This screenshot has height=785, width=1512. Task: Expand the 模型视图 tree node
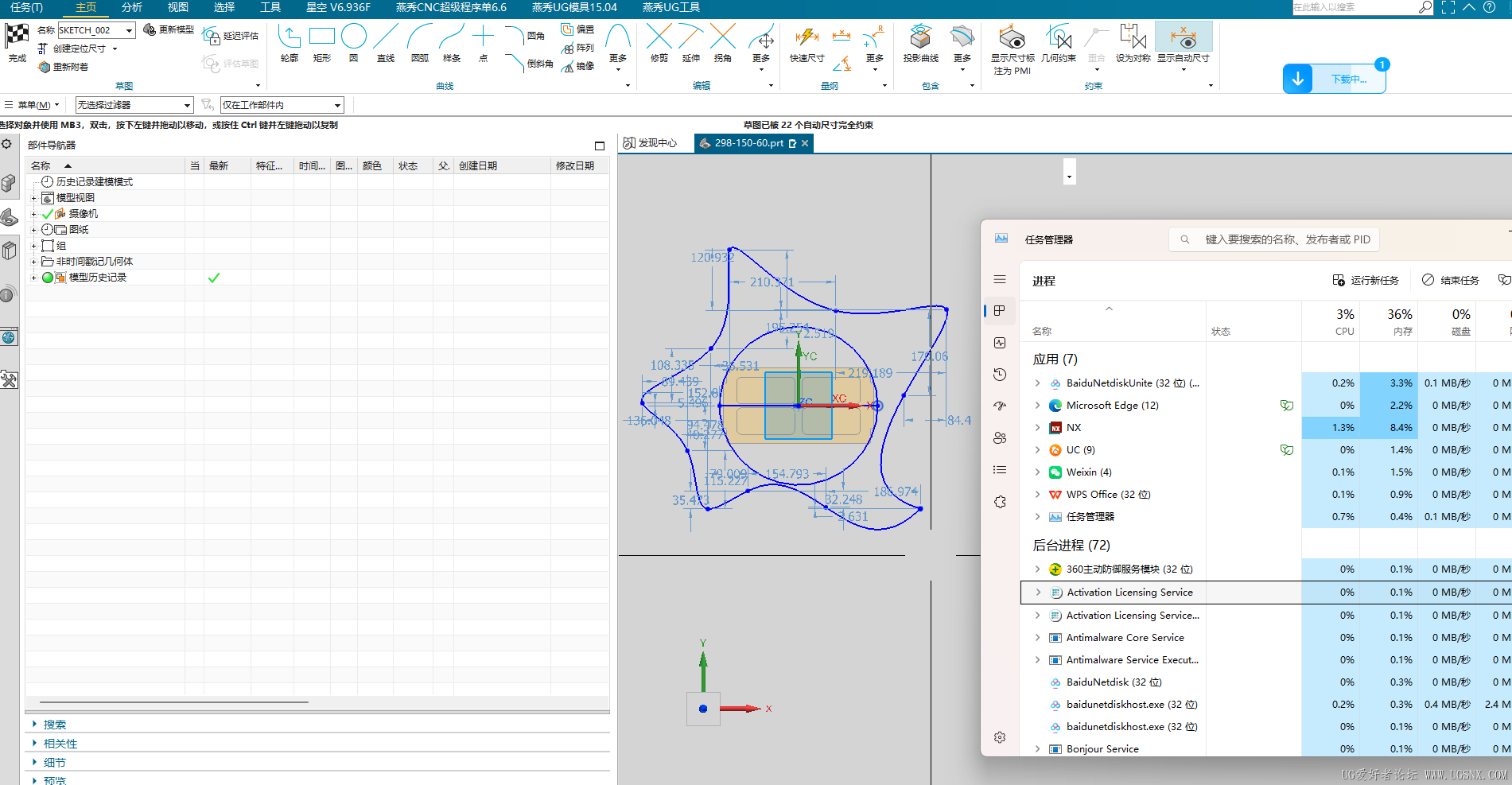33,198
